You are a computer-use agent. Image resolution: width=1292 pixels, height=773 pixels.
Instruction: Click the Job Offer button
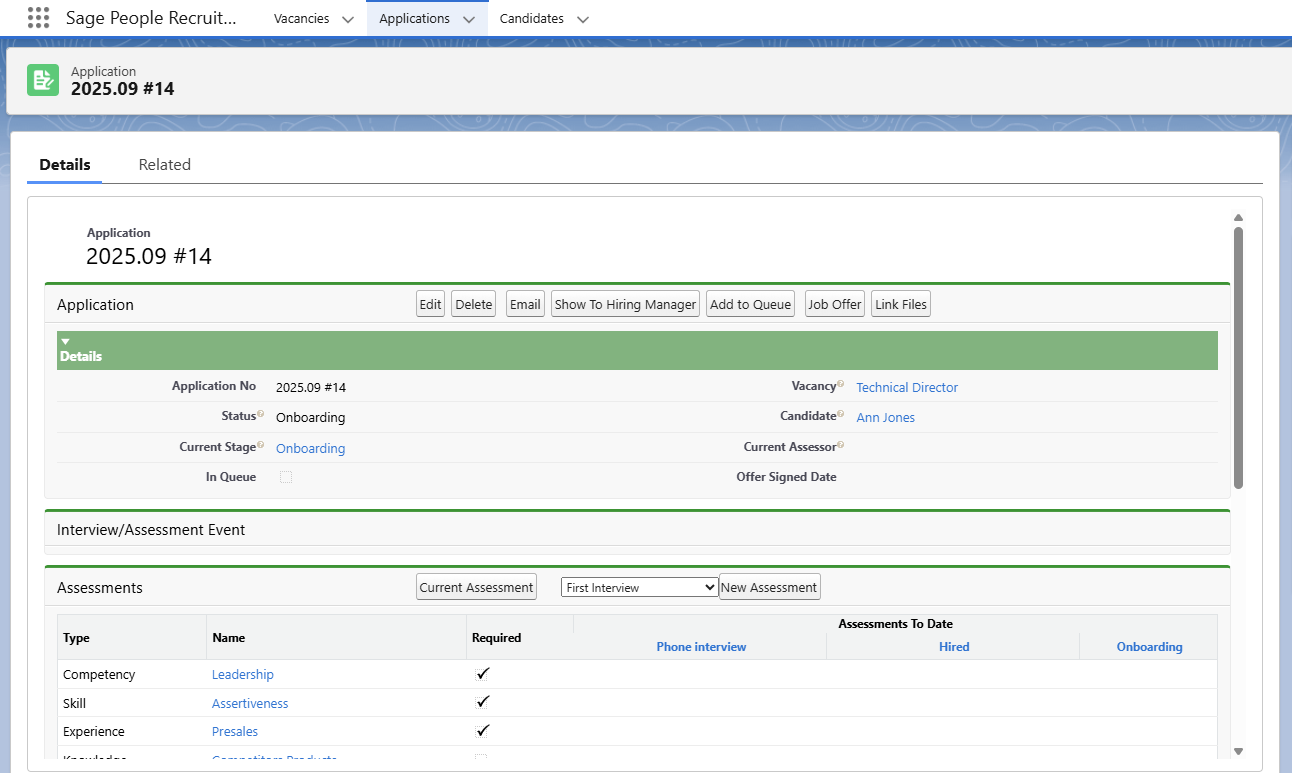(834, 305)
